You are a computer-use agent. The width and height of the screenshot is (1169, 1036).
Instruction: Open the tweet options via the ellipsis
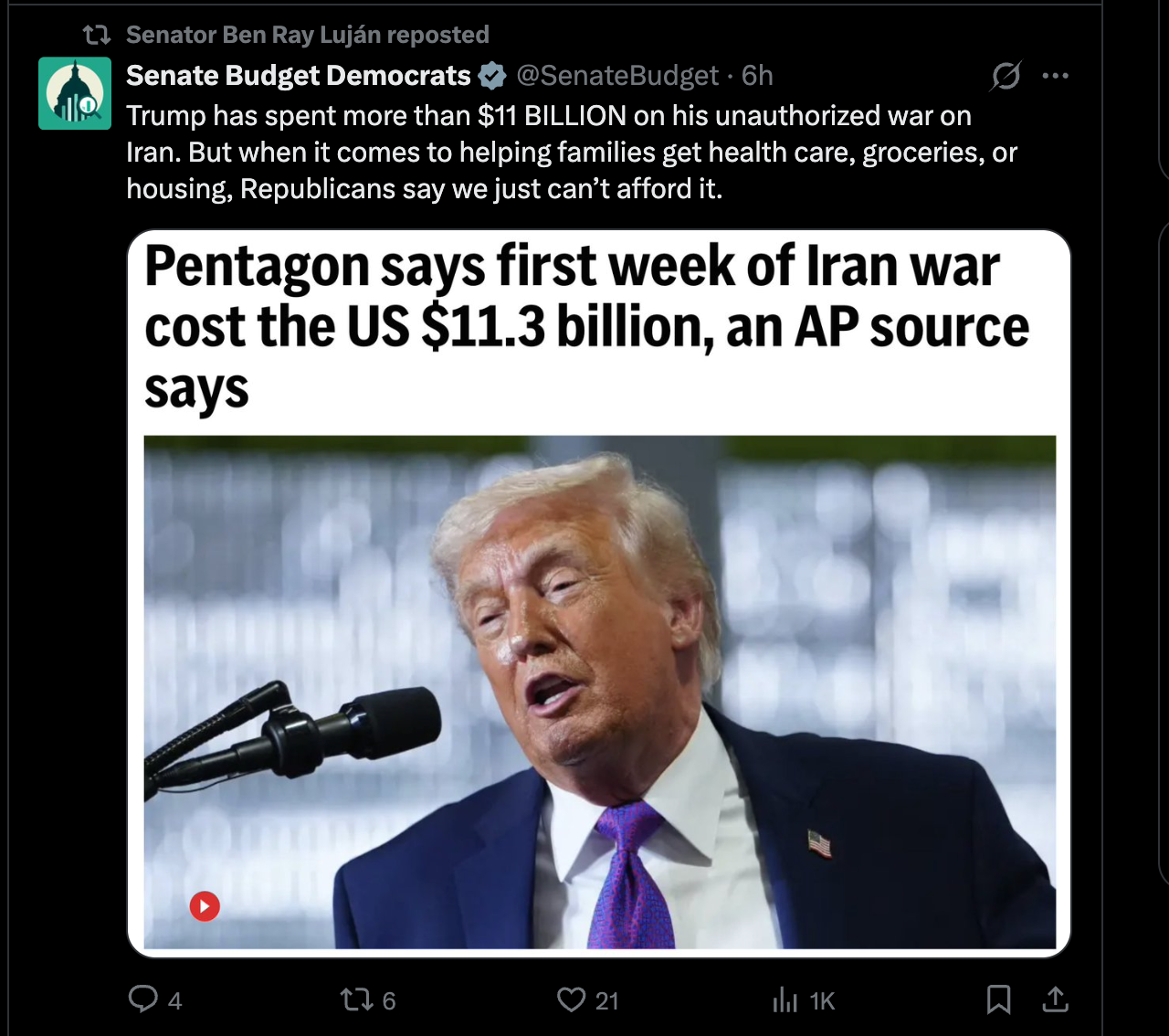point(1056,76)
